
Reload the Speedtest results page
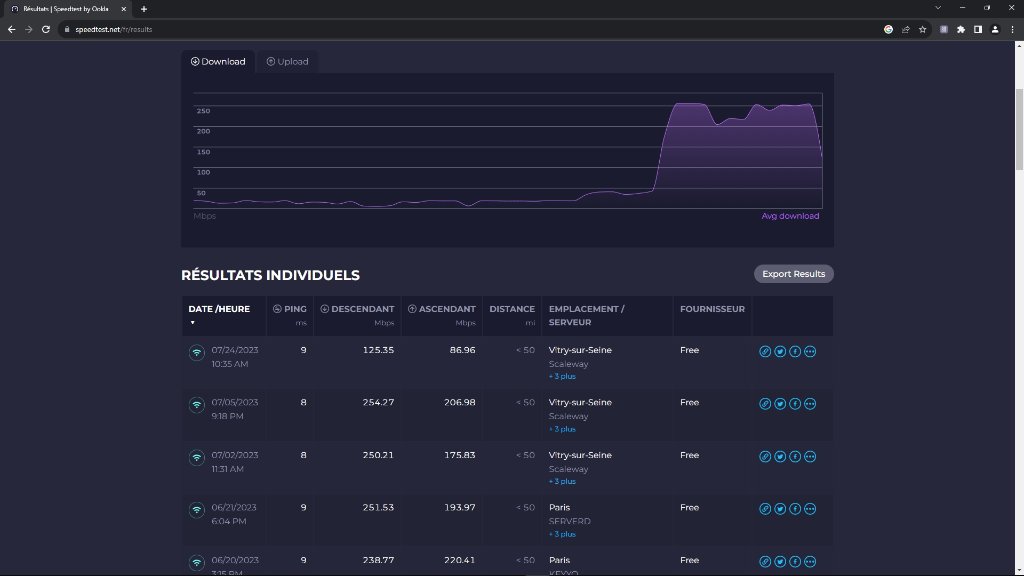pos(46,29)
